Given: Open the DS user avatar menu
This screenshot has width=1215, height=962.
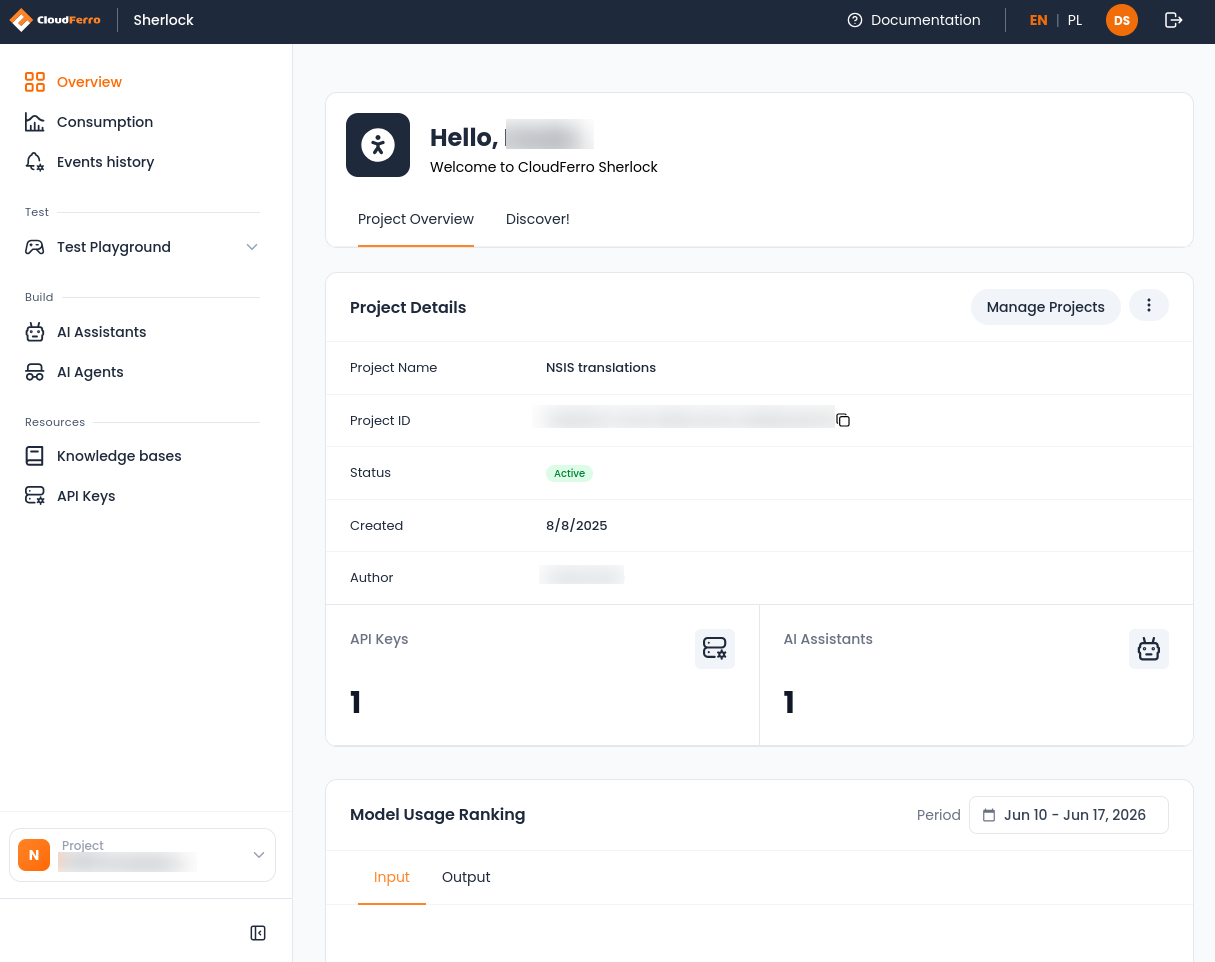Looking at the screenshot, I should [1122, 20].
